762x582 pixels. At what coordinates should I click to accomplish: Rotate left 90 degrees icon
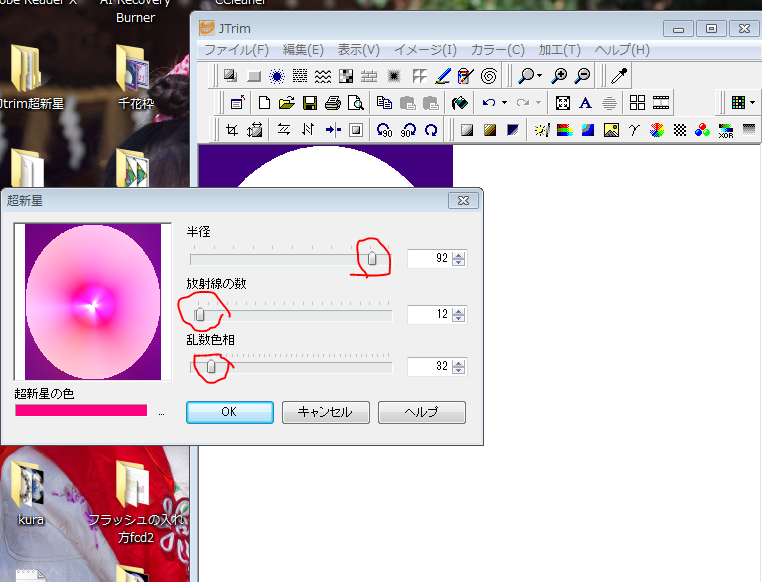click(x=384, y=130)
